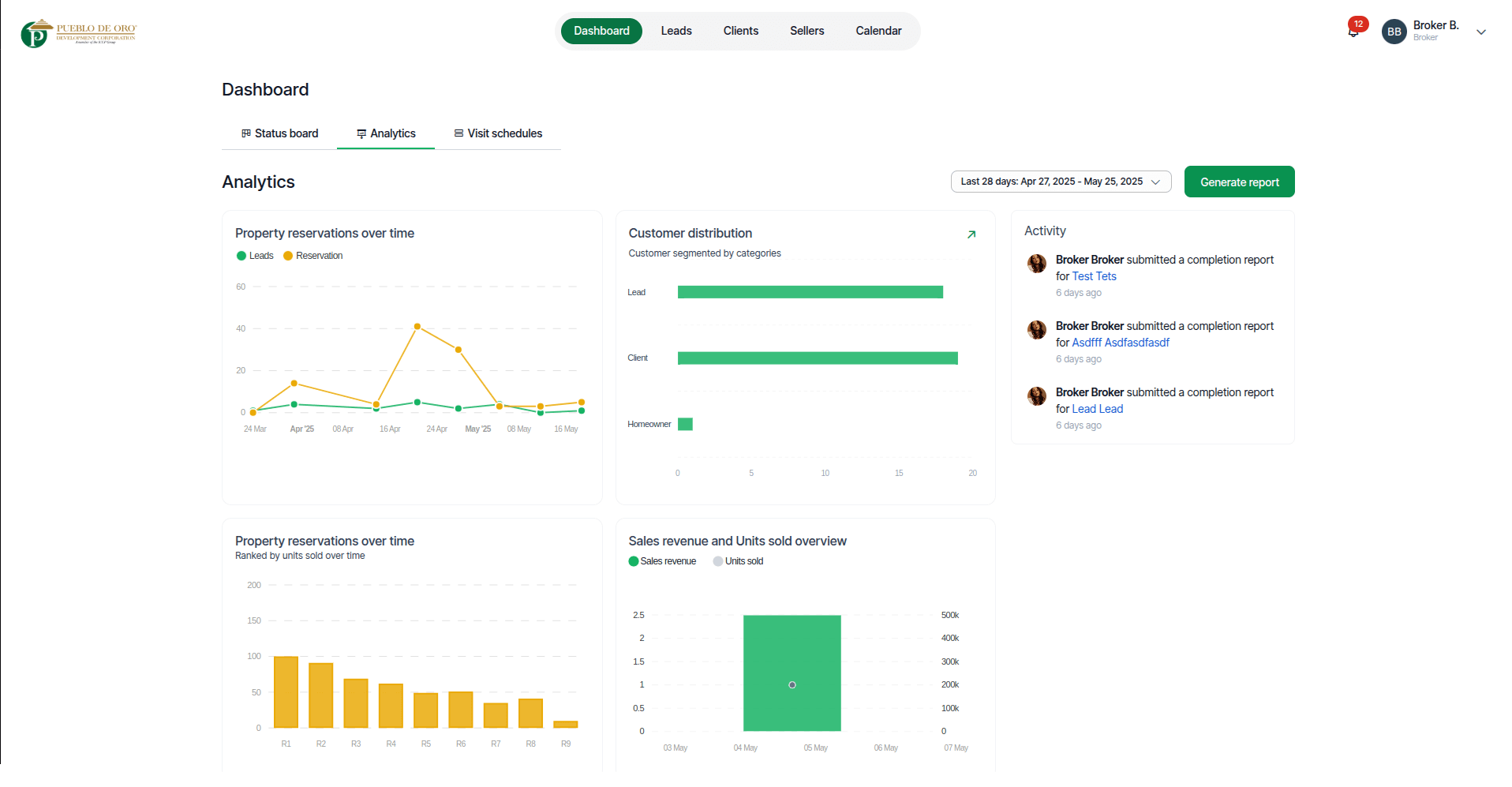This screenshot has height=787, width=1512.
Task: Click the BB user avatar
Action: [1394, 32]
